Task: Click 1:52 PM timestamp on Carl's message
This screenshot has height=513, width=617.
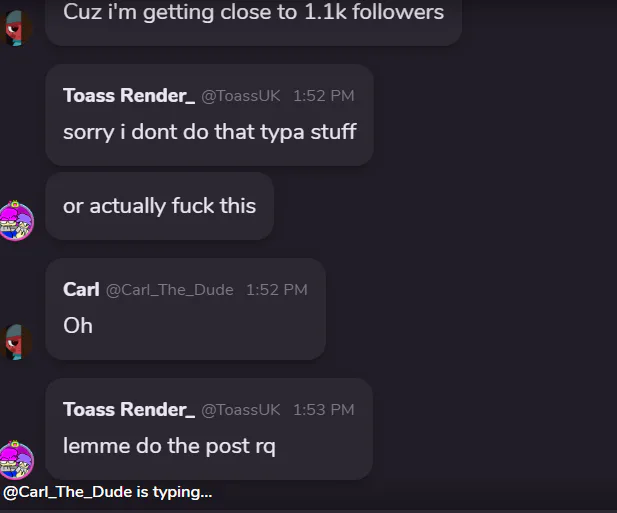Action: [x=277, y=290]
